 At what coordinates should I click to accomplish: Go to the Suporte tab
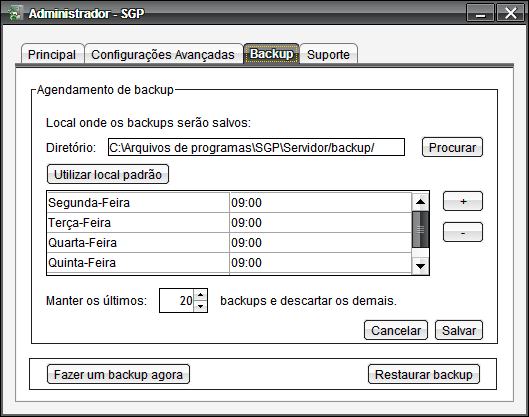click(x=328, y=54)
